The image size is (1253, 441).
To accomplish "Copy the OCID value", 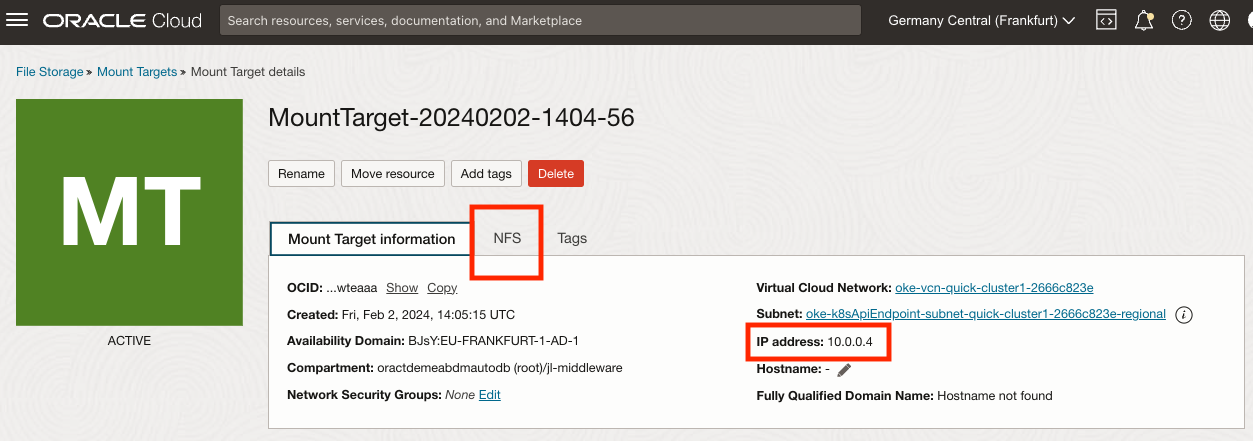I will point(442,287).
